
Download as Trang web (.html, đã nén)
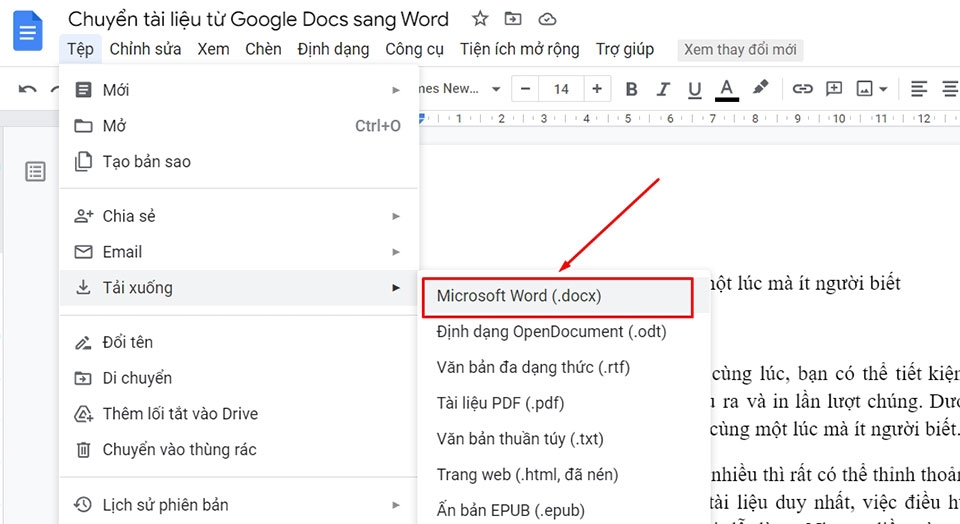point(564,474)
